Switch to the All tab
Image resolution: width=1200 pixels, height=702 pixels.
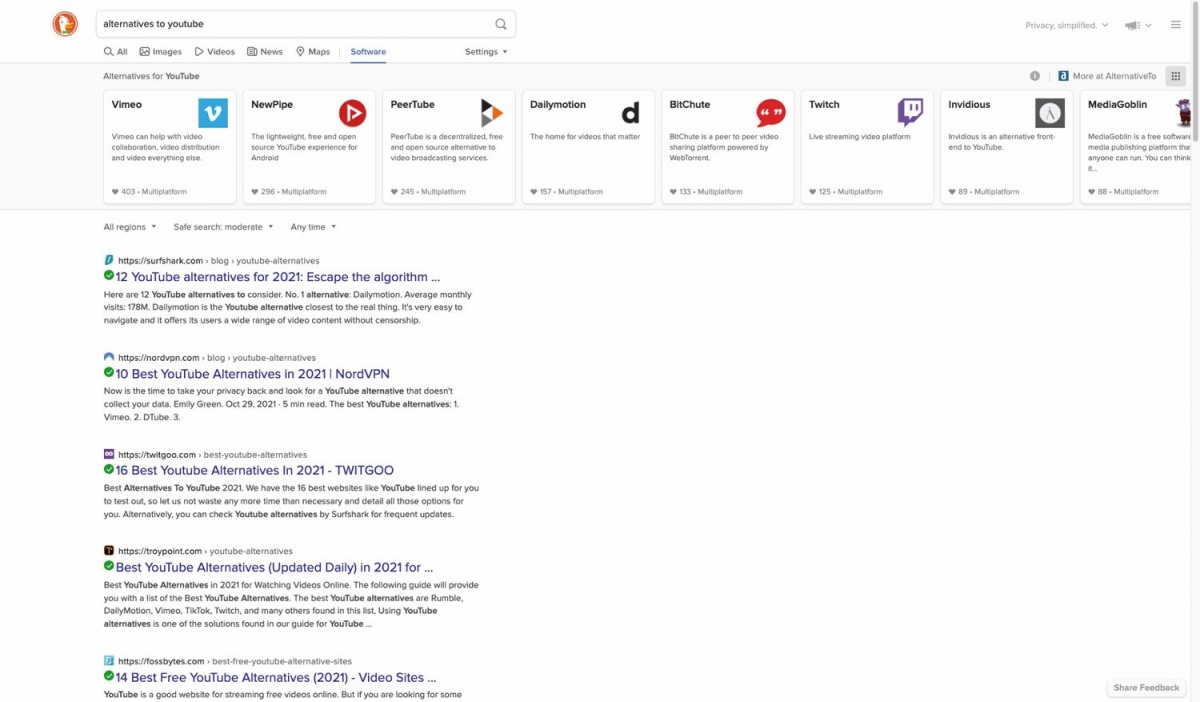[116, 52]
